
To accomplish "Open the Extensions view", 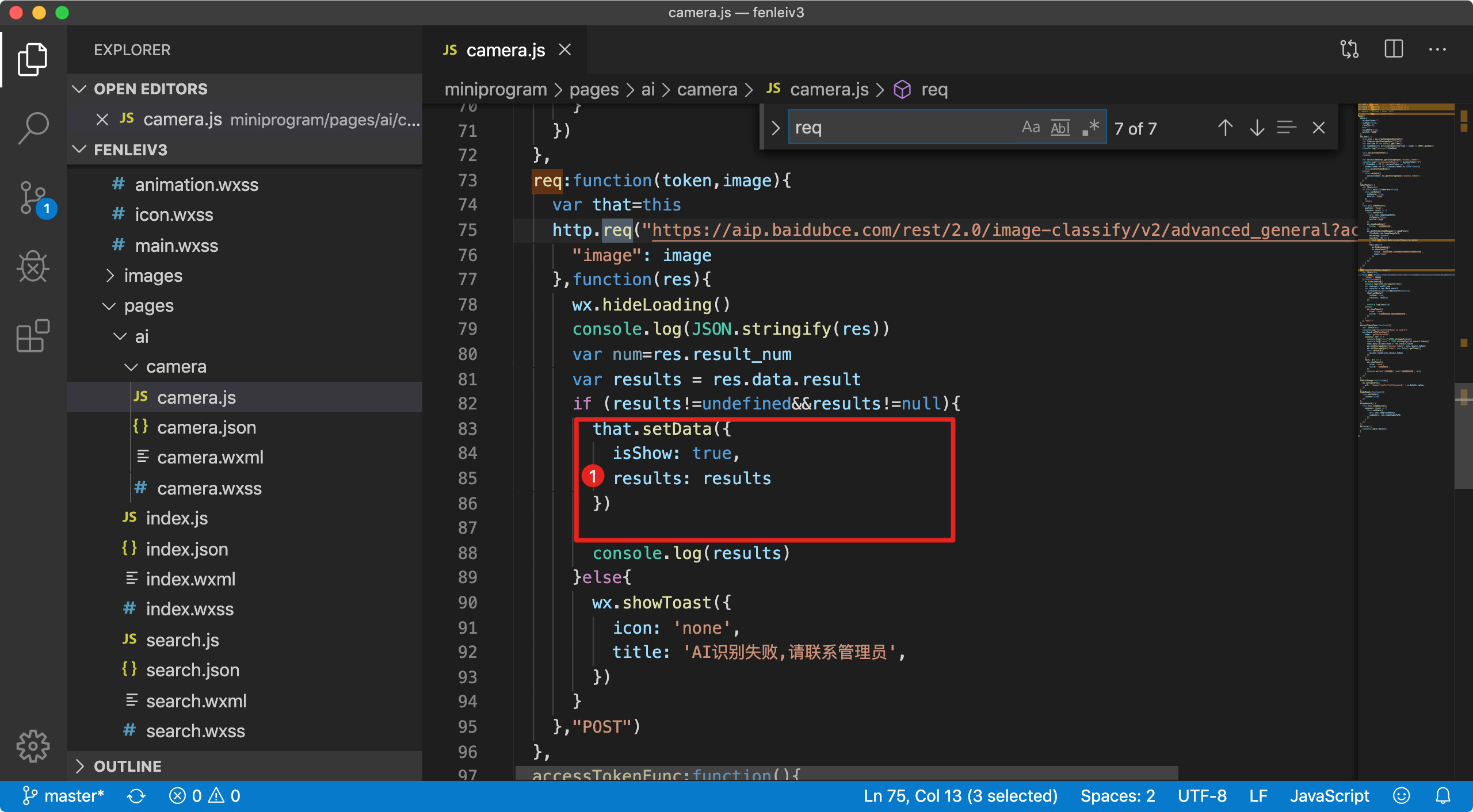I will 33,336.
